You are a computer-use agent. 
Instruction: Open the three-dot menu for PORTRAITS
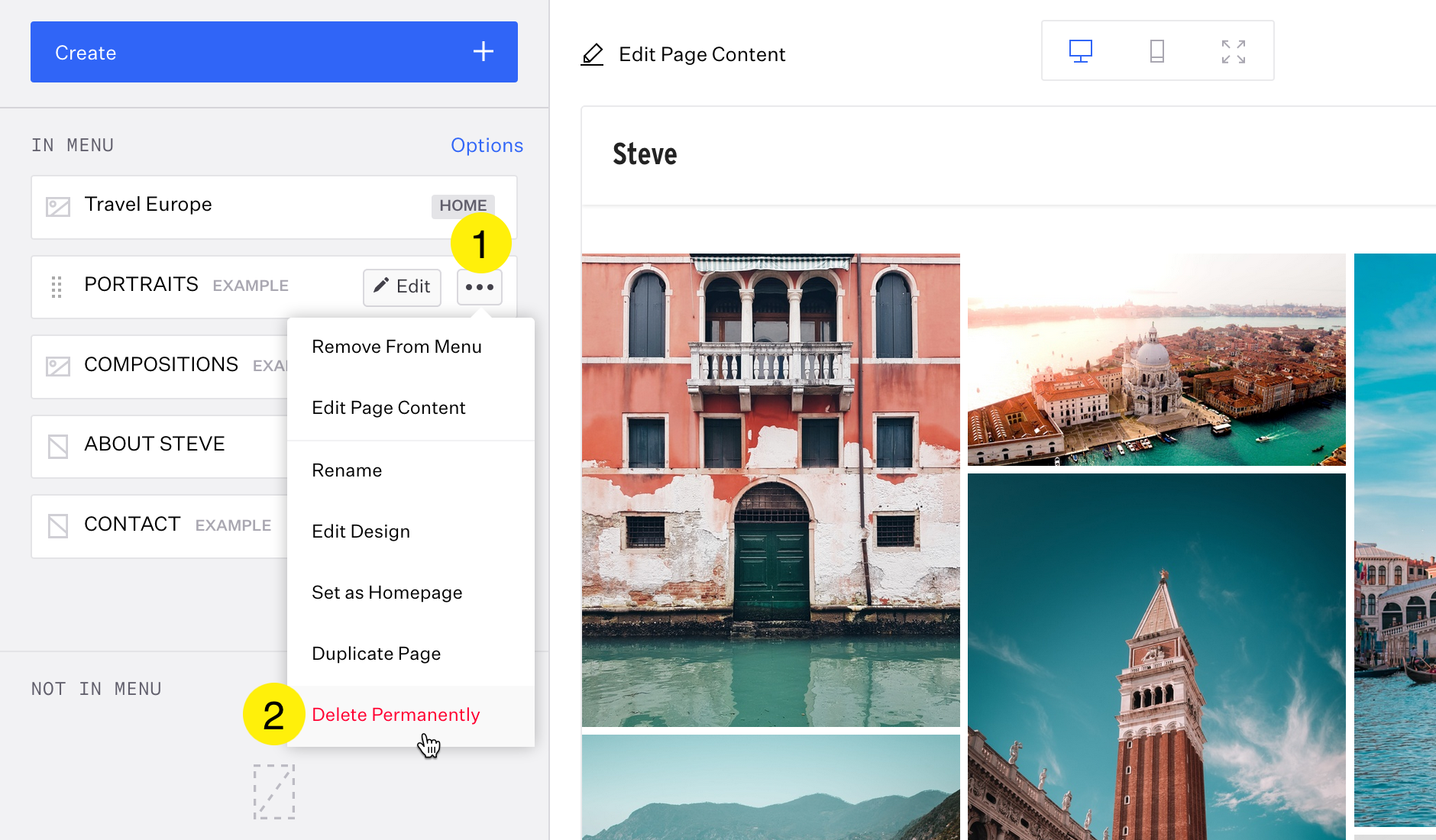[x=479, y=287]
